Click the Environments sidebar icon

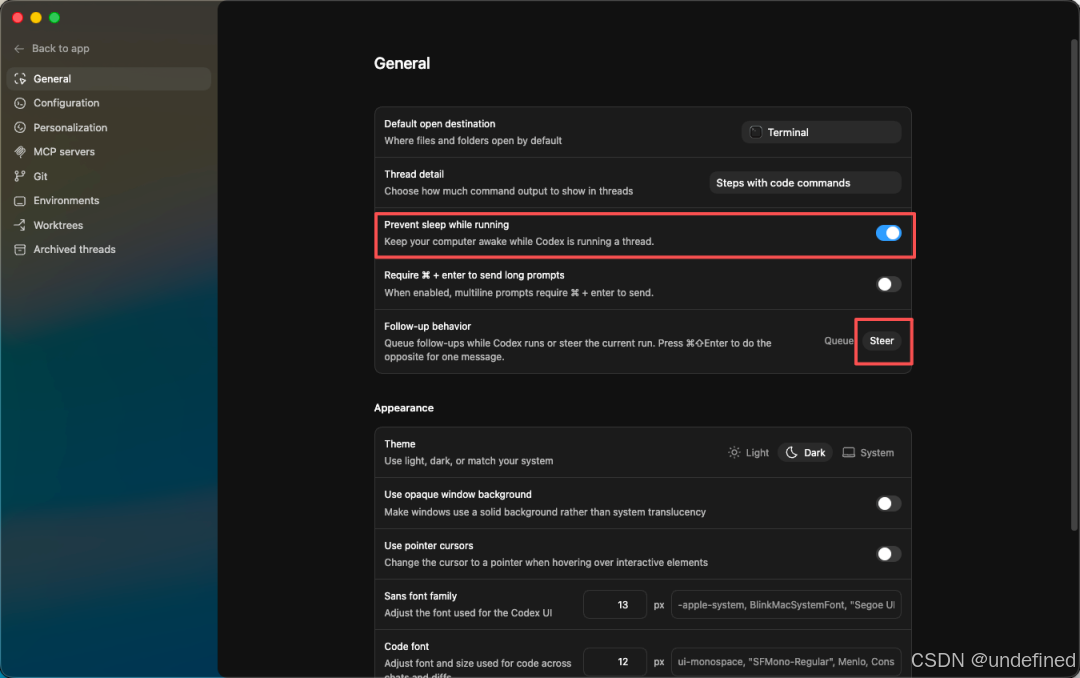pos(20,201)
